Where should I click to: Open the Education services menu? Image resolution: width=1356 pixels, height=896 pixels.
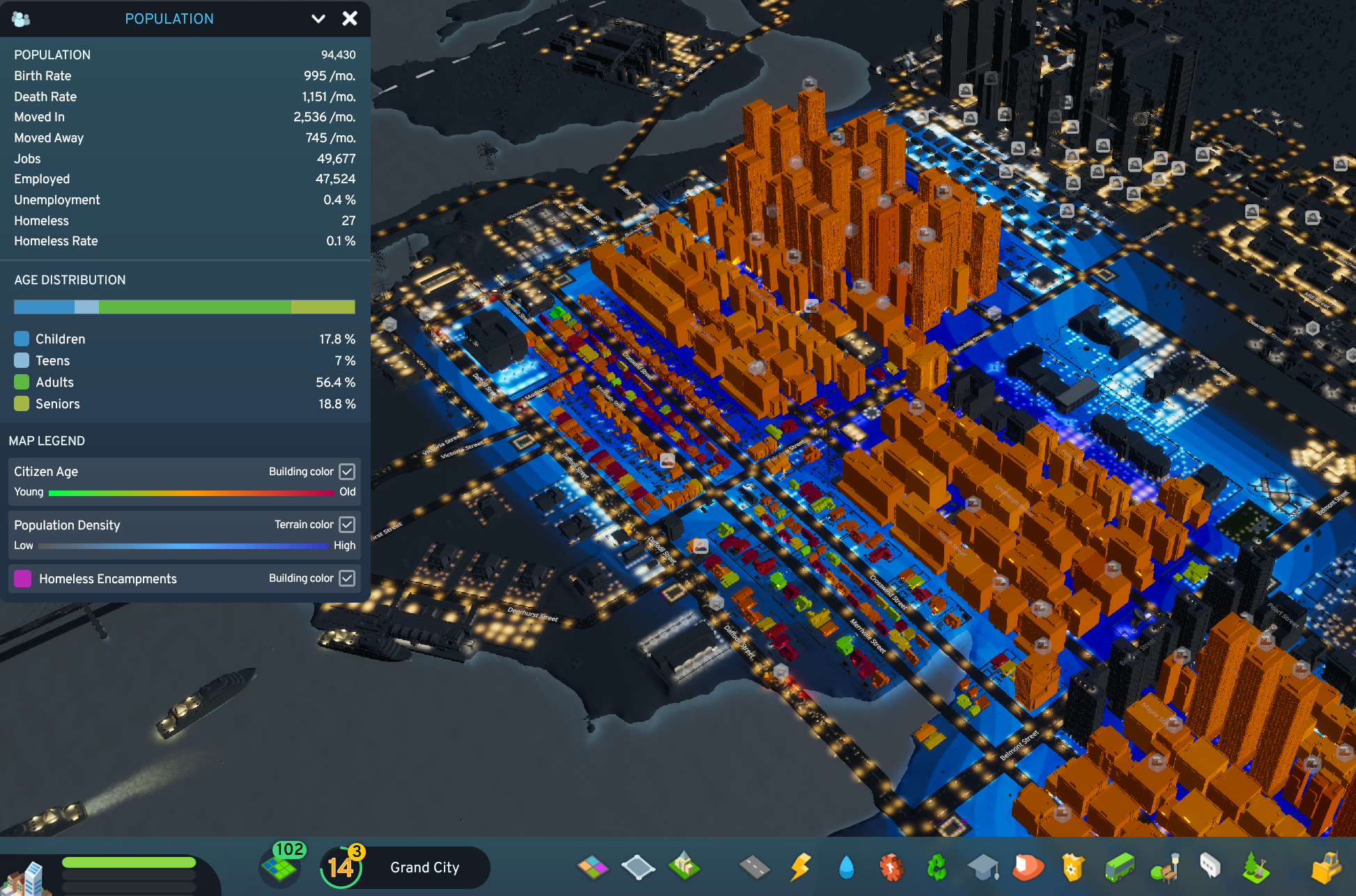(x=984, y=867)
